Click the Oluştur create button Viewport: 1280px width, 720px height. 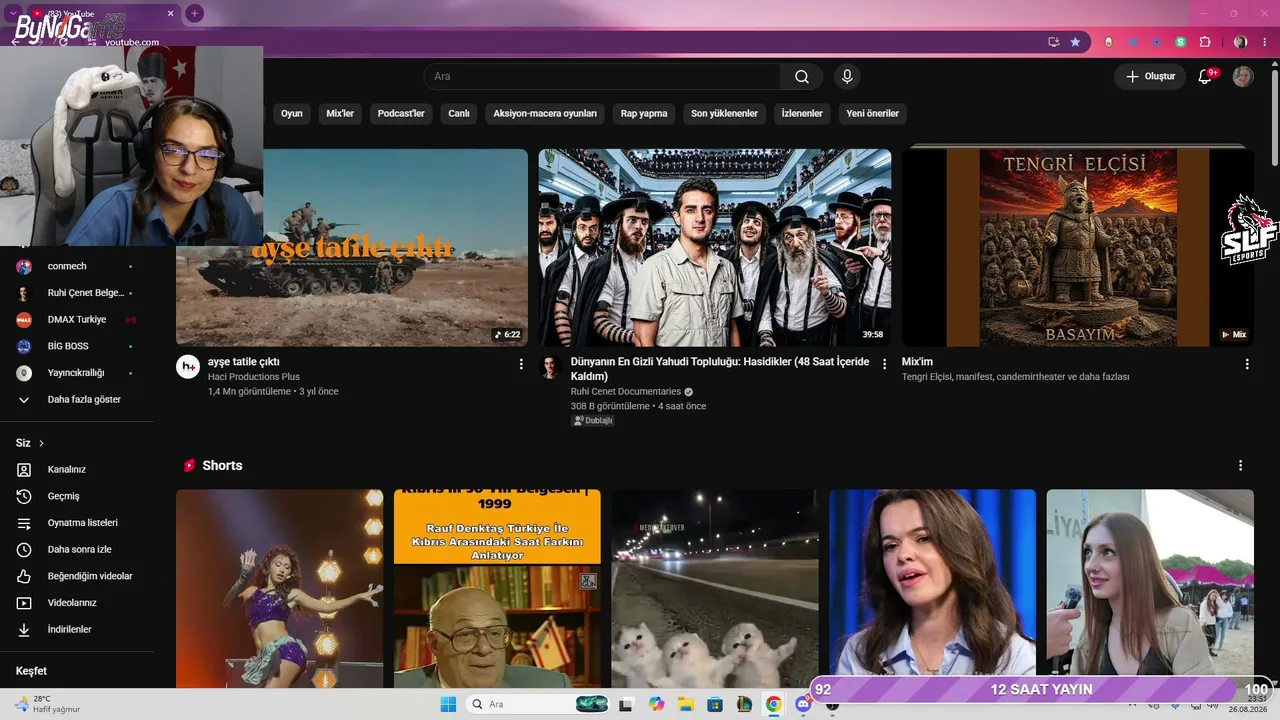[1150, 77]
